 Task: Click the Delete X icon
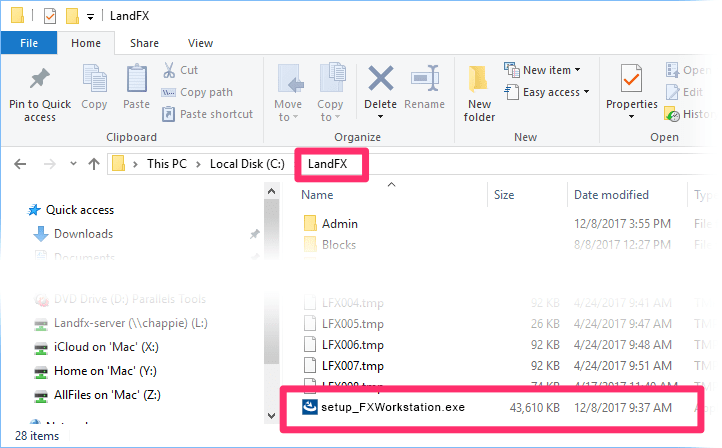click(x=381, y=78)
